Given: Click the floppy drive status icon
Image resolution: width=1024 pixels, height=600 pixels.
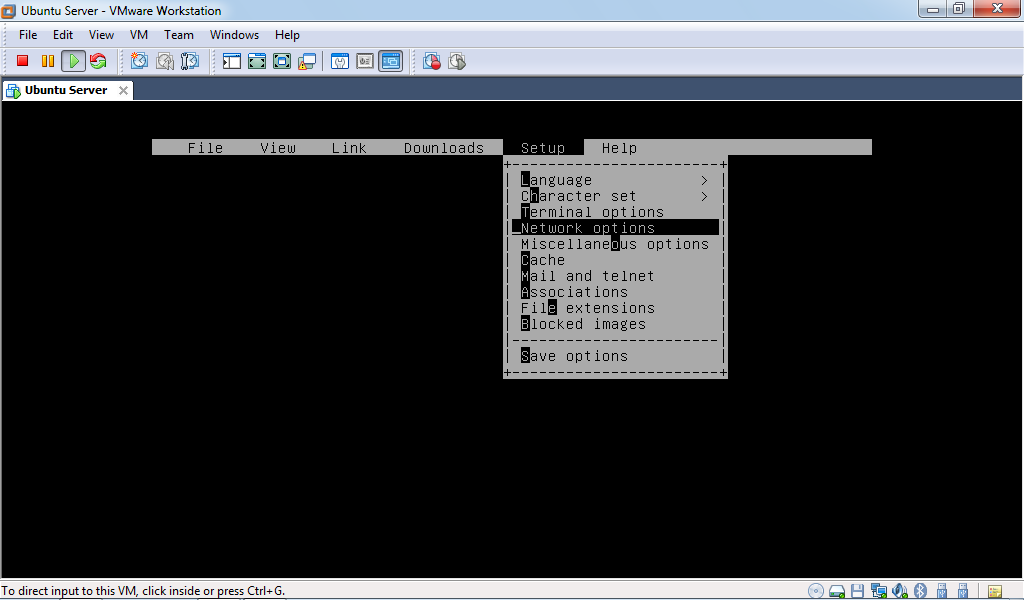Looking at the screenshot, I should [857, 591].
